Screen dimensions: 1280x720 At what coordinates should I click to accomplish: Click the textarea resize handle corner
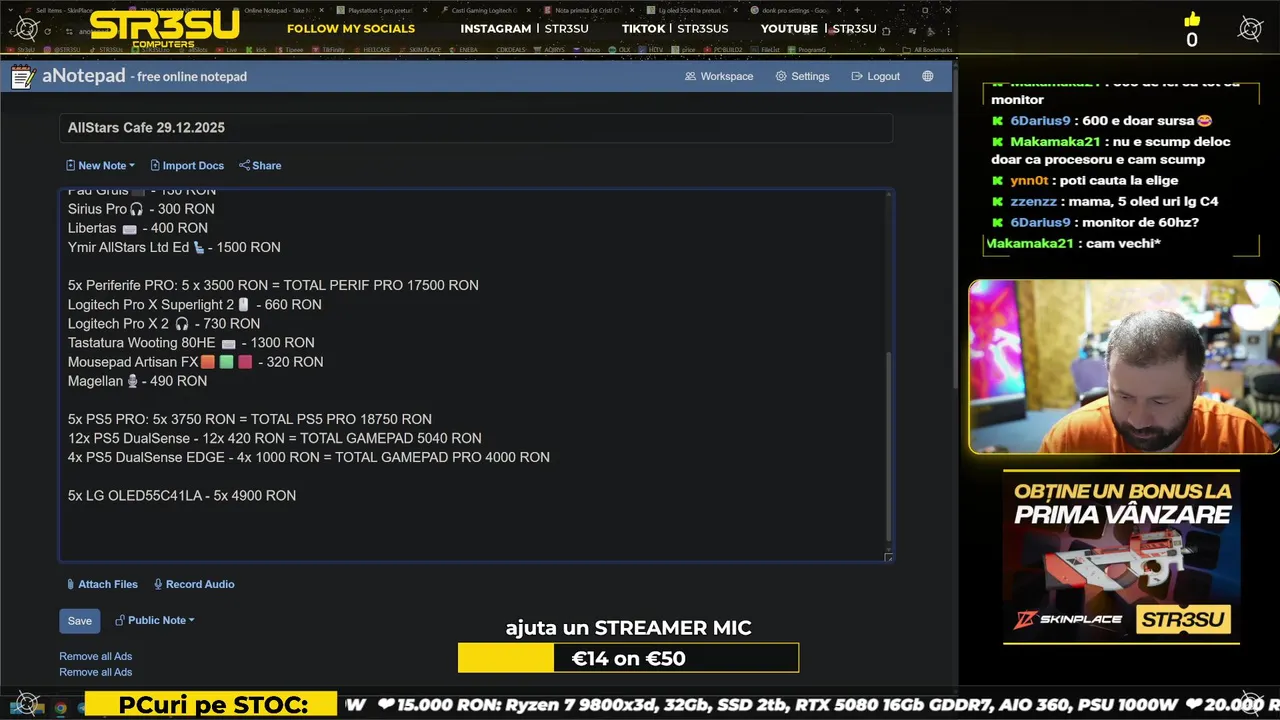888,557
